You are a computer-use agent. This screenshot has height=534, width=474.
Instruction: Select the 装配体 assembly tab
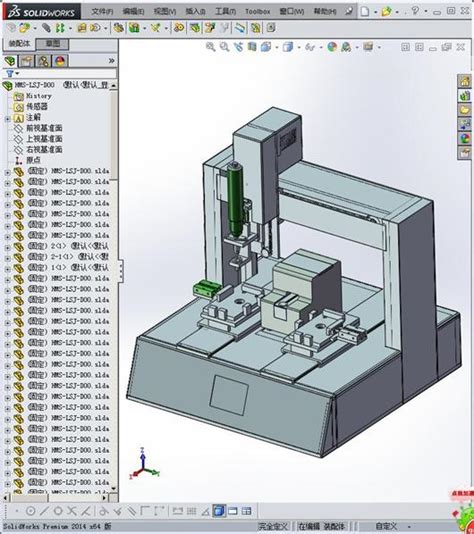pyautogui.click(x=19, y=44)
